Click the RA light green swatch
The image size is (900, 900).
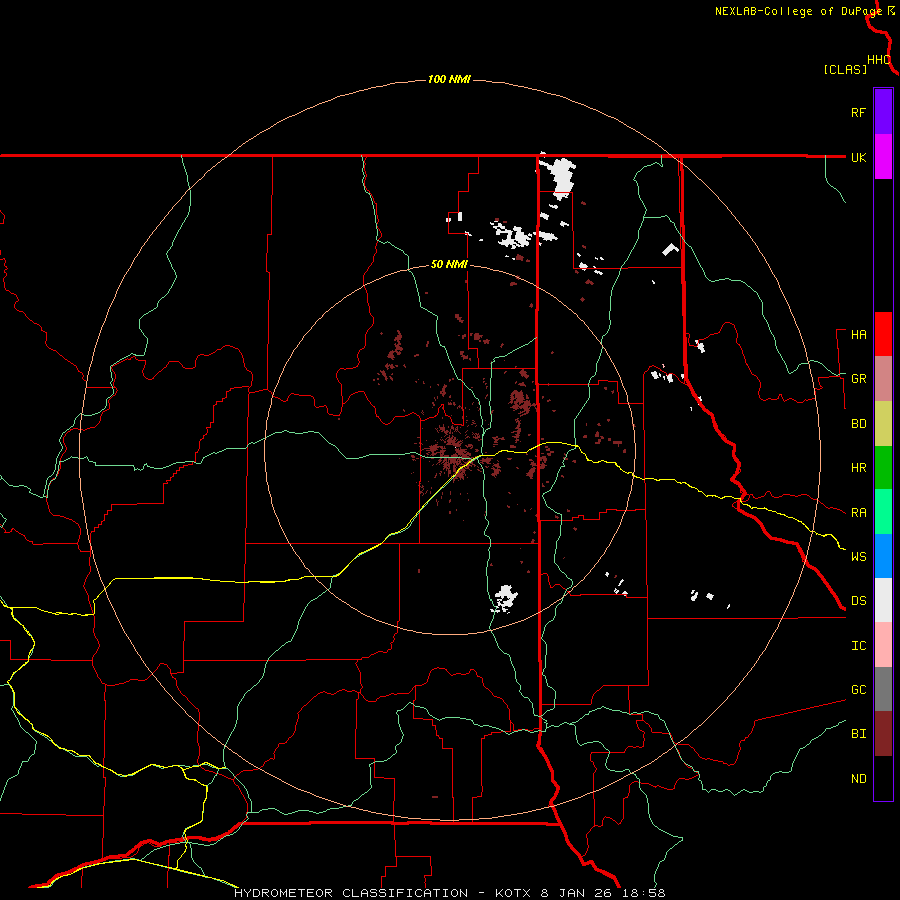coord(883,512)
